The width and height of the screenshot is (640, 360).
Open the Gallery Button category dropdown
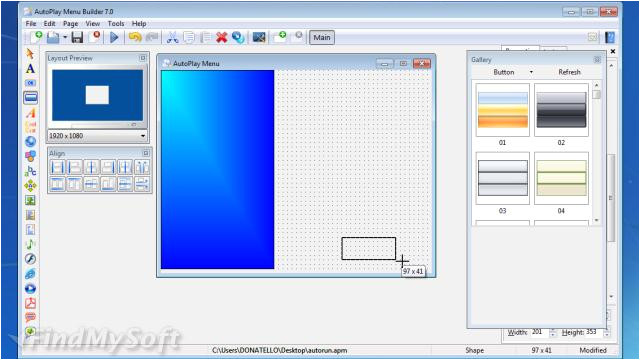pyautogui.click(x=531, y=72)
